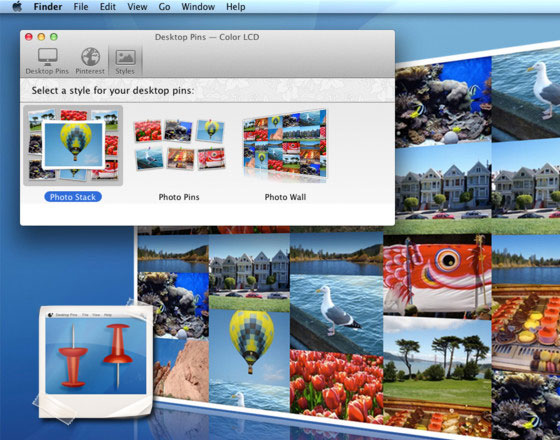Switch to the Styles toolbar tab
Screen dimensions: 560x440
tap(125, 61)
